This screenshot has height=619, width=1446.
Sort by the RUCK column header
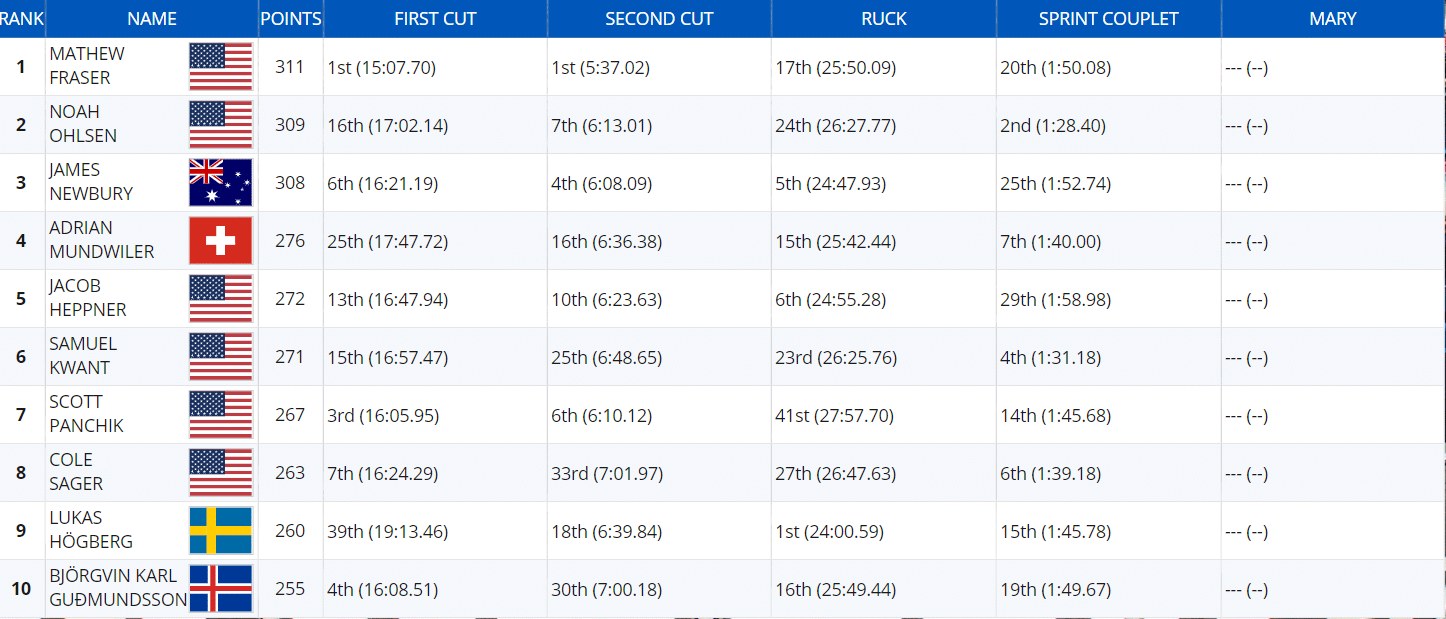(x=884, y=19)
